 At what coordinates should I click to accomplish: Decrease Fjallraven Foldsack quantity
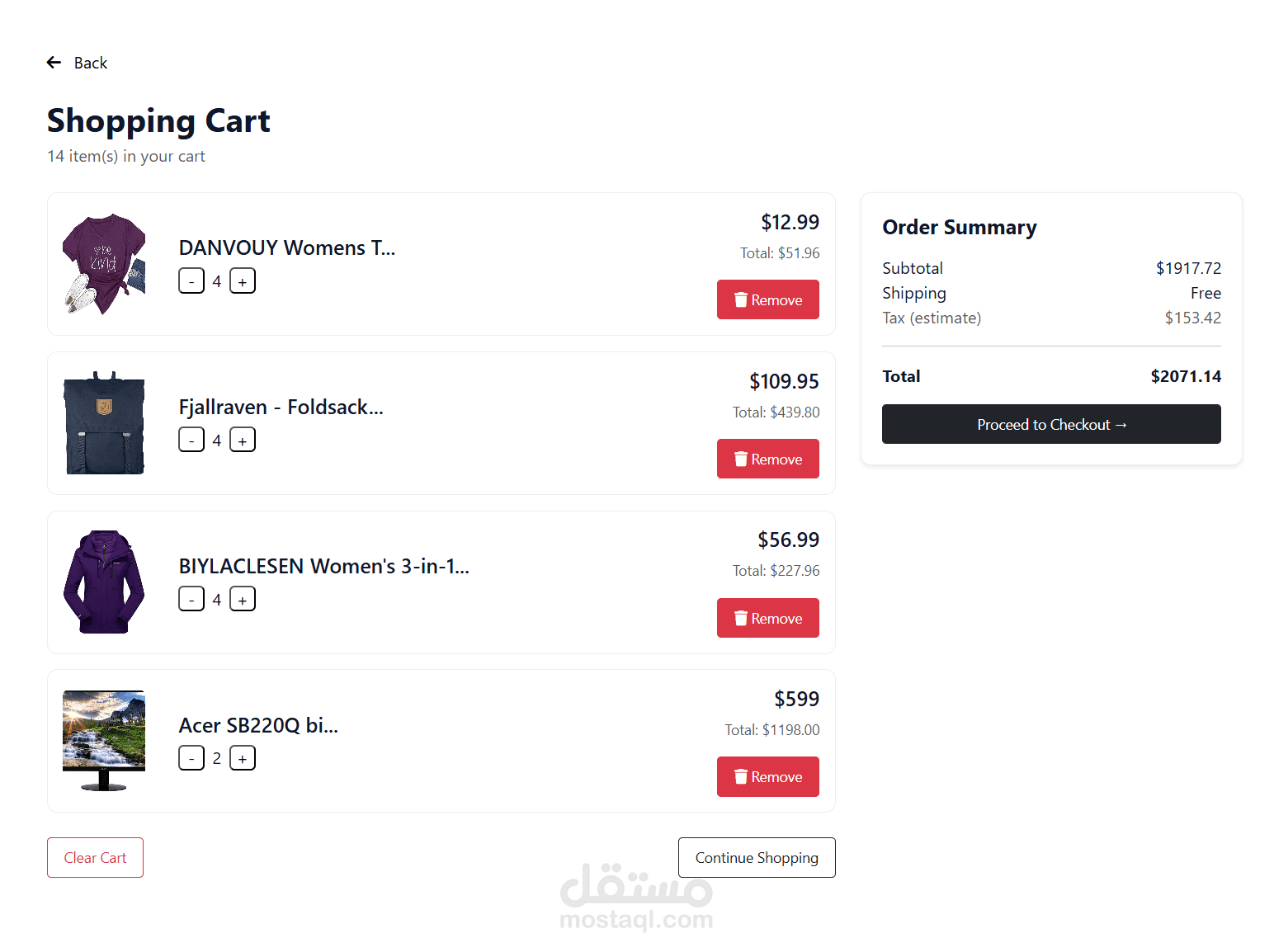click(191, 441)
